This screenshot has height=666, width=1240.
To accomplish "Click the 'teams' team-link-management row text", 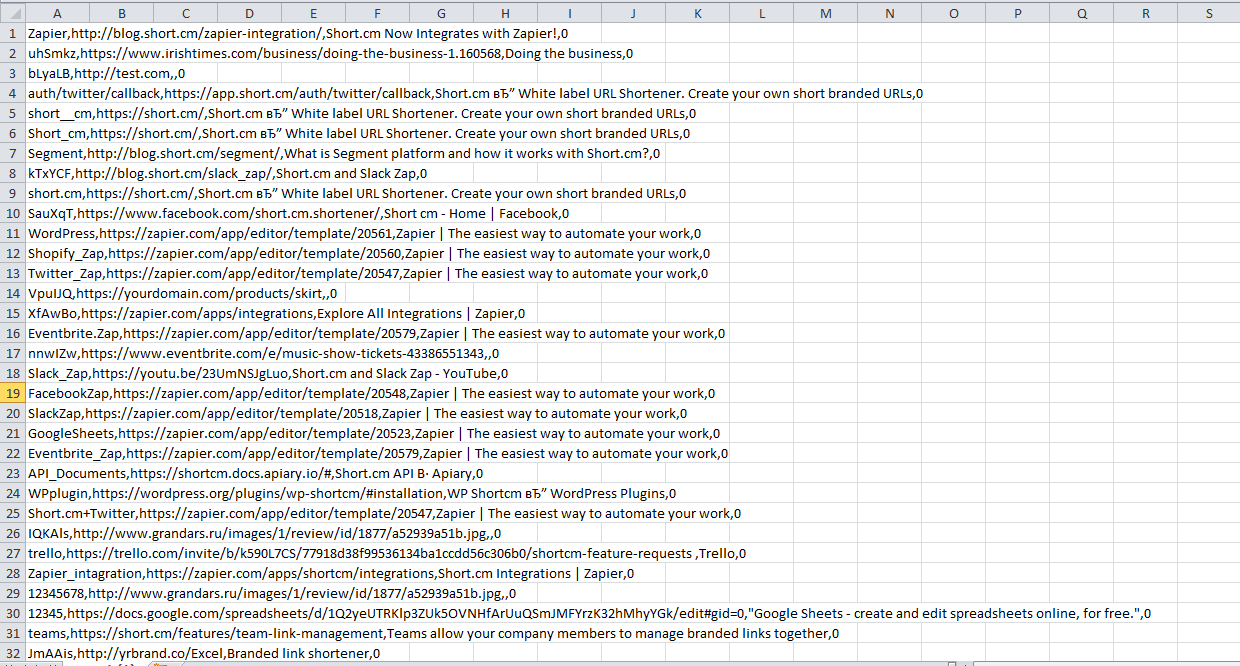I will (x=433, y=633).
